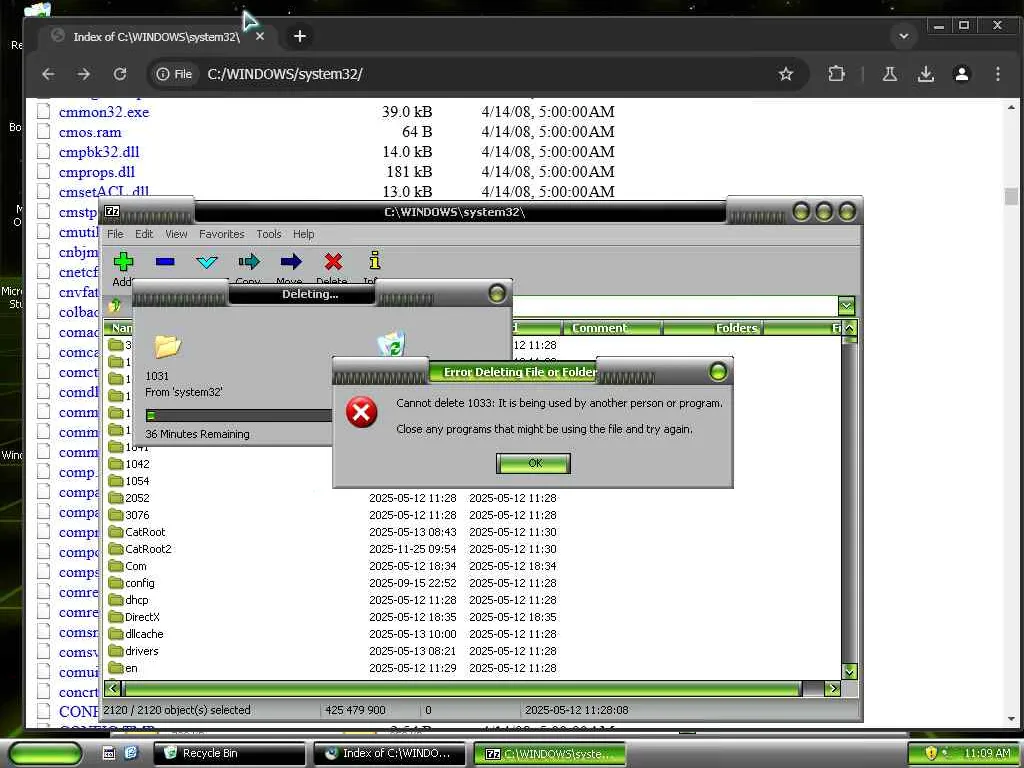This screenshot has height=768, width=1024.
Task: Click the file icon beside cmos.ram
Action: 43,132
